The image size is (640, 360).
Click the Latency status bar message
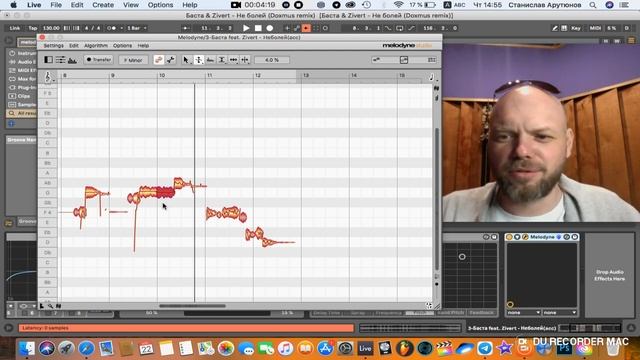click(186, 328)
